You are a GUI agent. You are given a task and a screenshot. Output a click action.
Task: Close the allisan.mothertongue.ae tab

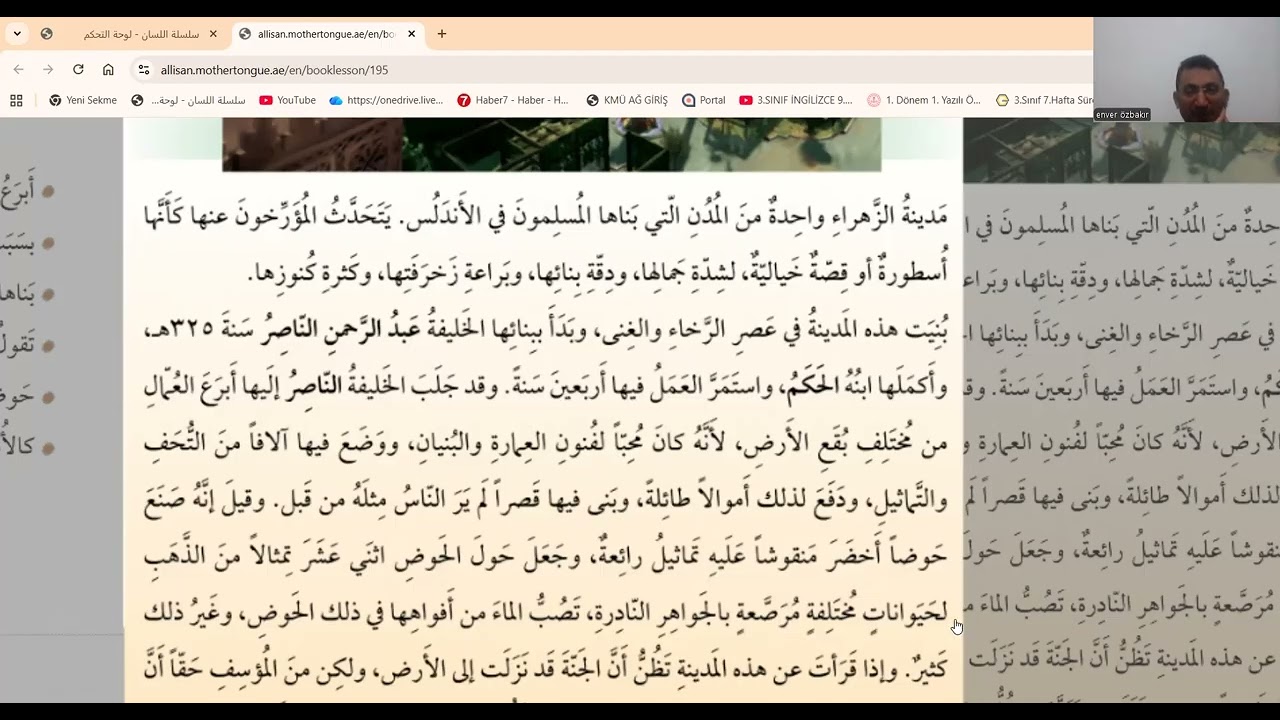pyautogui.click(x=411, y=34)
